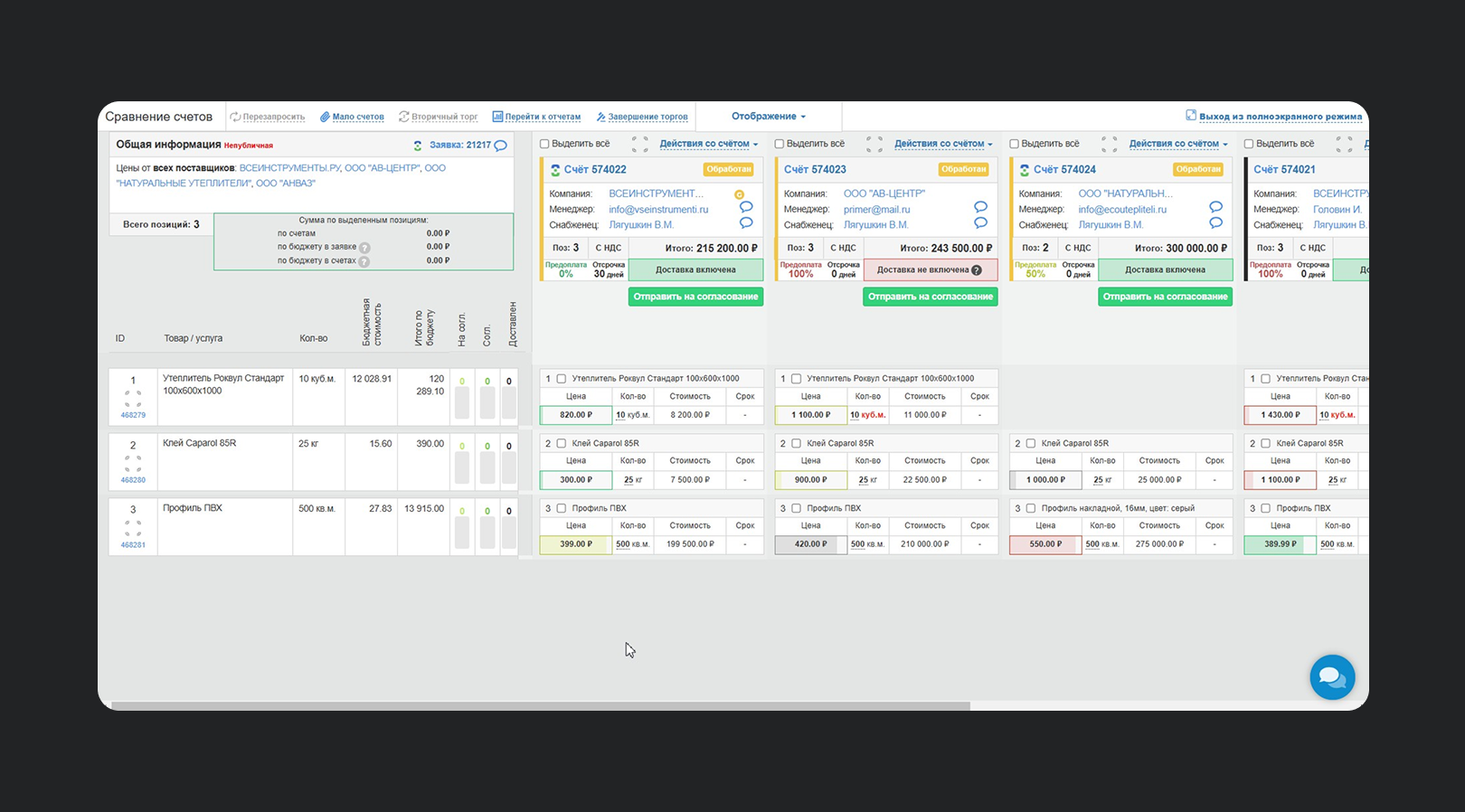
Task: Open the Отображение dropdown
Action: 768,117
